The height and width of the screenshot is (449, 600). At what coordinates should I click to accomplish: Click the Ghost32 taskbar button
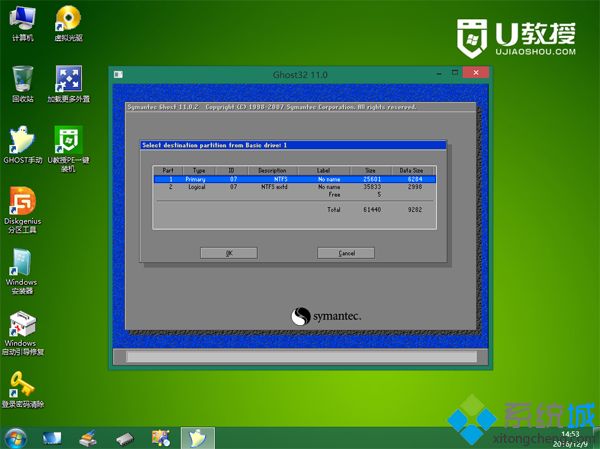coord(197,438)
